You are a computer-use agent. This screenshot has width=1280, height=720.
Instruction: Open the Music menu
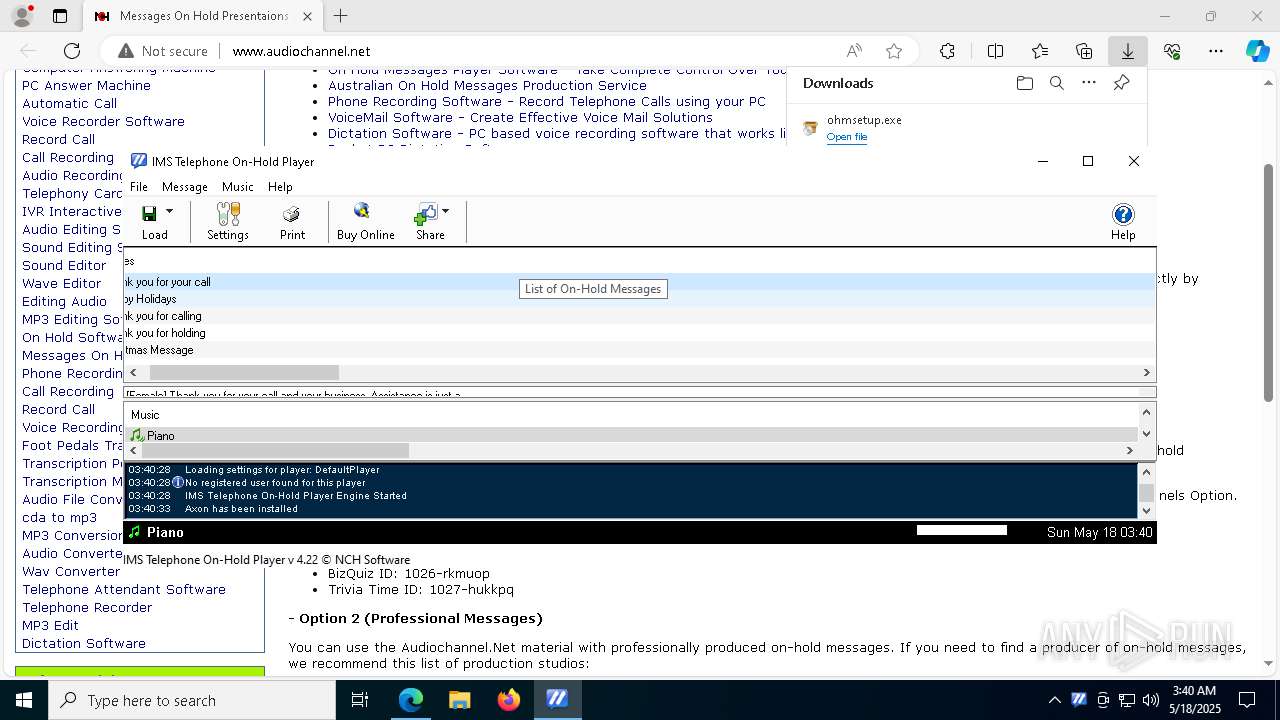pos(238,187)
